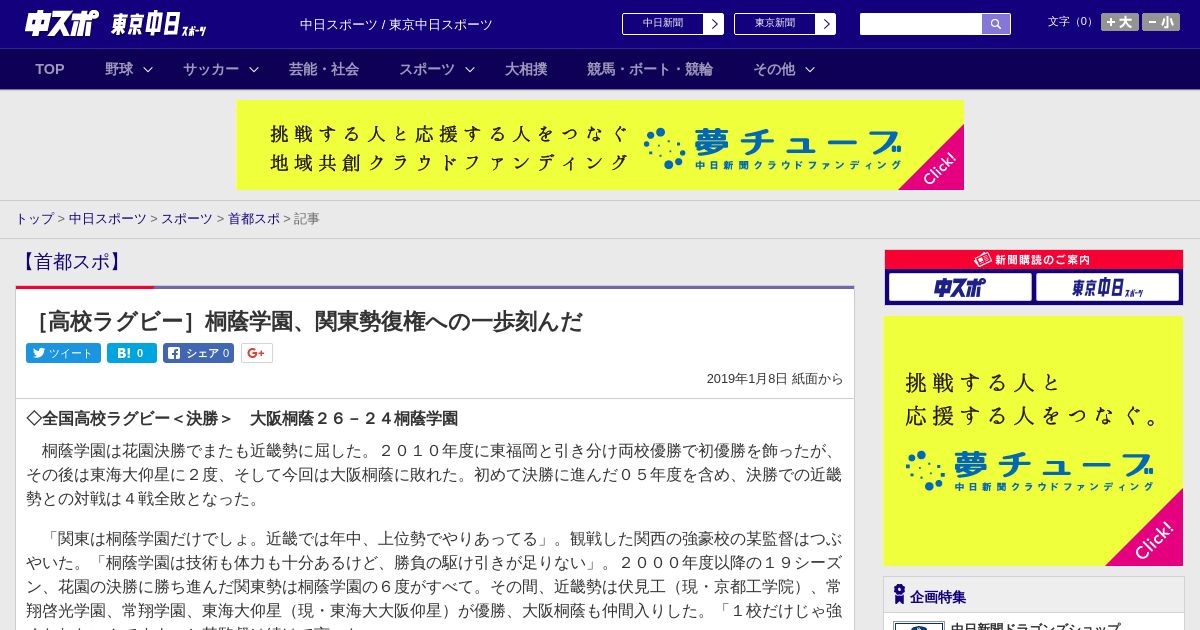Click the 企画特集 section heading
The height and width of the screenshot is (630, 1200).
(x=938, y=597)
